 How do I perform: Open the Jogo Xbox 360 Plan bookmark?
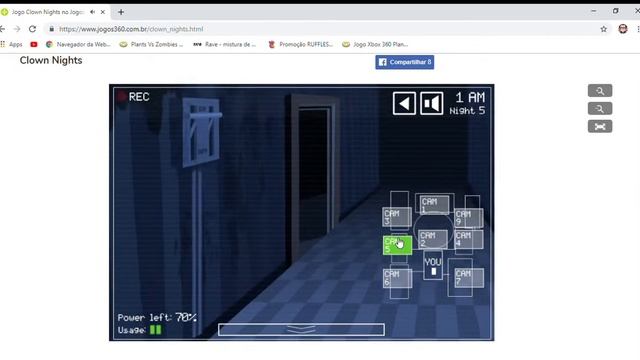tap(375, 44)
